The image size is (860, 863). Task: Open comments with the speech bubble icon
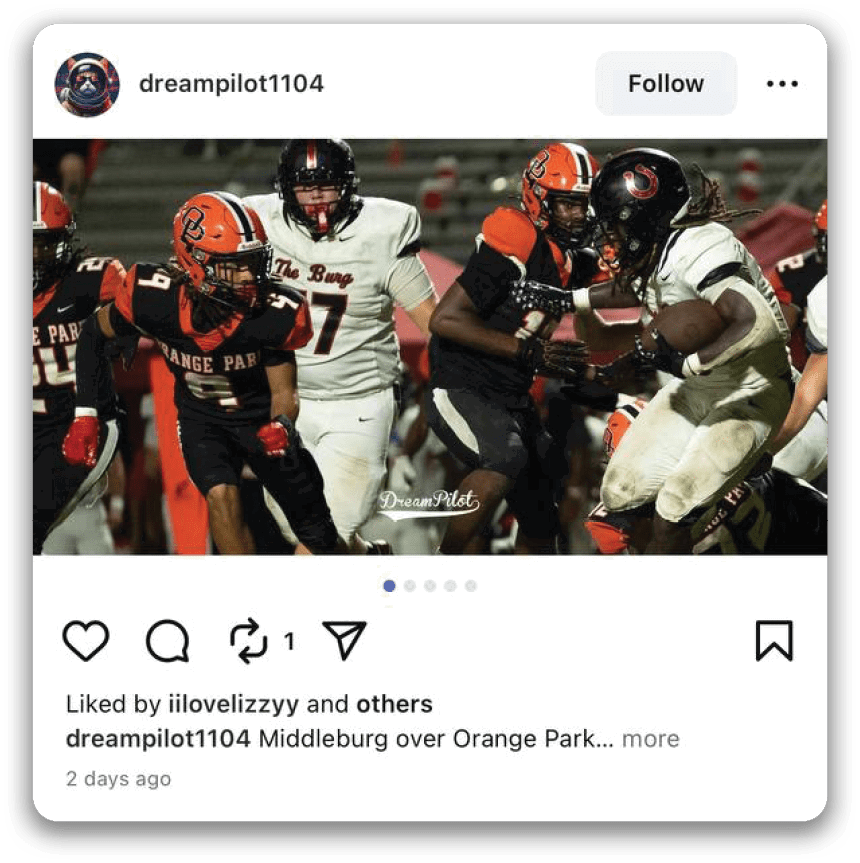(168, 641)
